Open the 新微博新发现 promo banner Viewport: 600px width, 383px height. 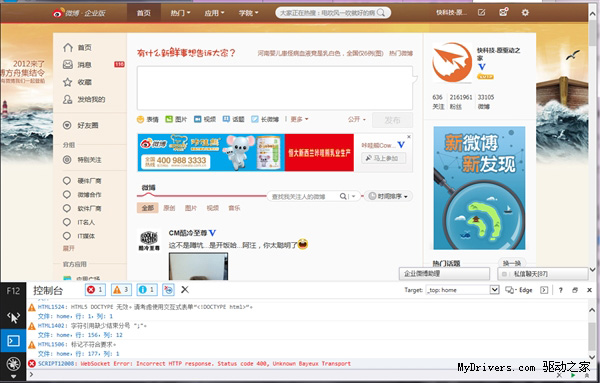click(x=479, y=188)
